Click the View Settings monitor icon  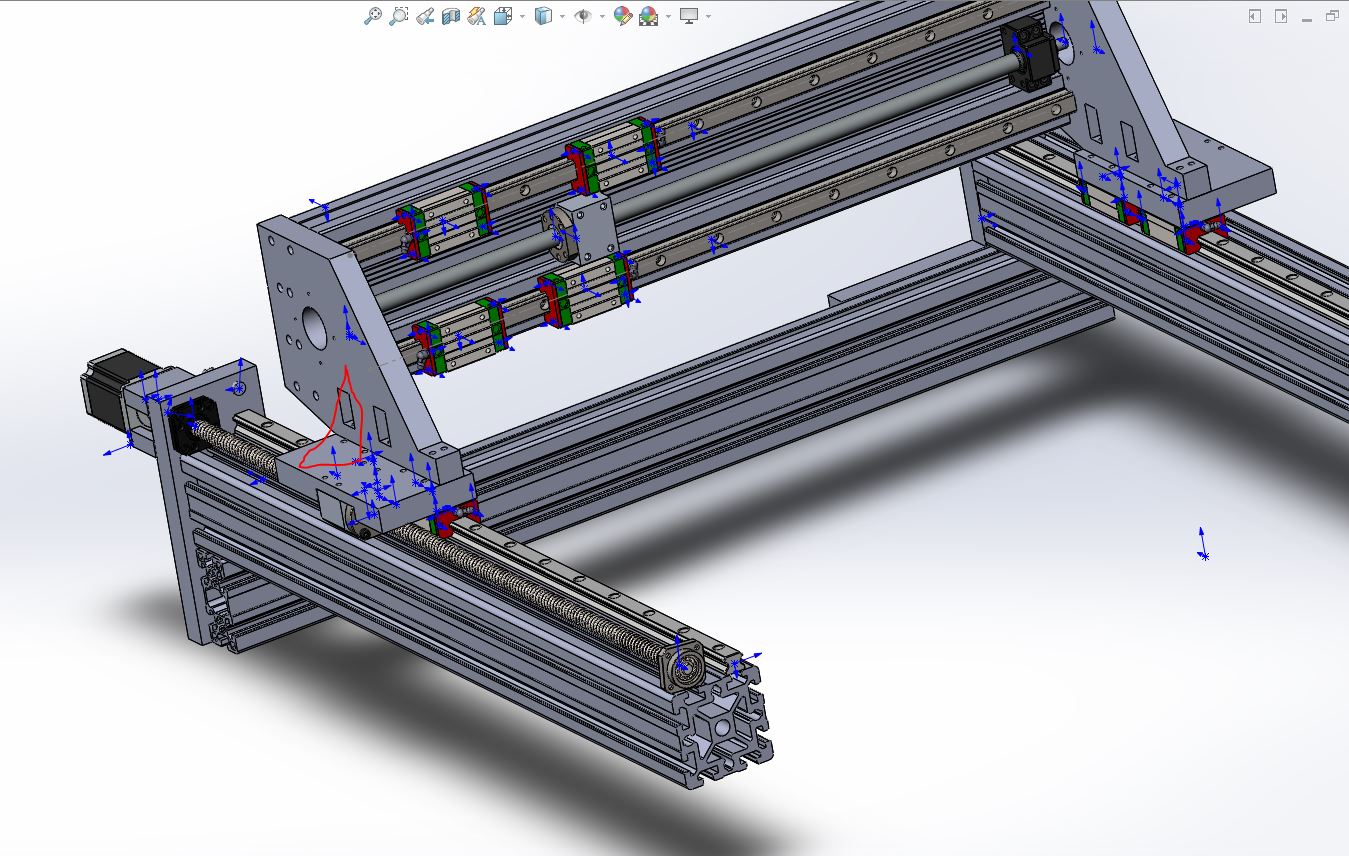click(x=689, y=16)
